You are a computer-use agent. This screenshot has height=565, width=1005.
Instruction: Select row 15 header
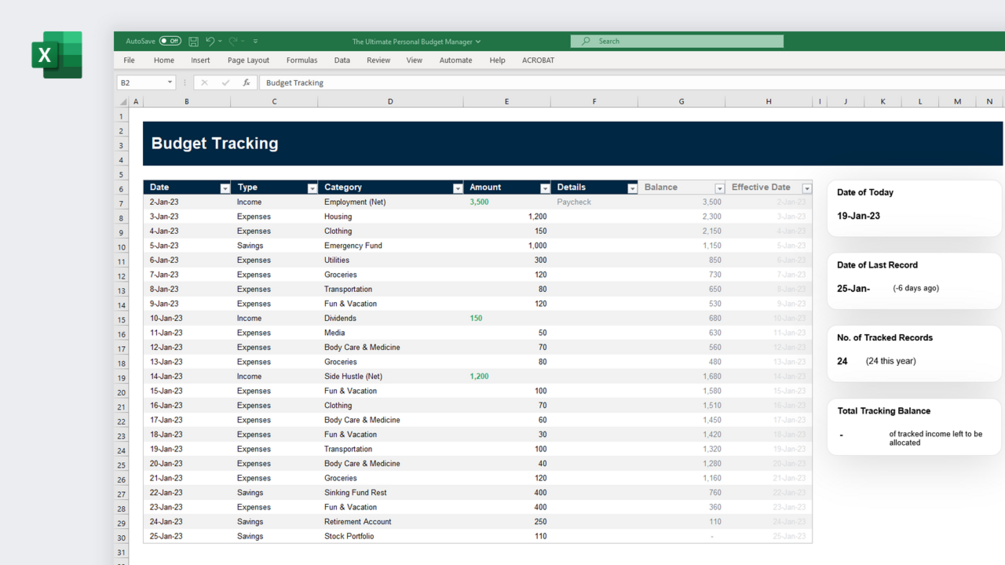tap(121, 319)
